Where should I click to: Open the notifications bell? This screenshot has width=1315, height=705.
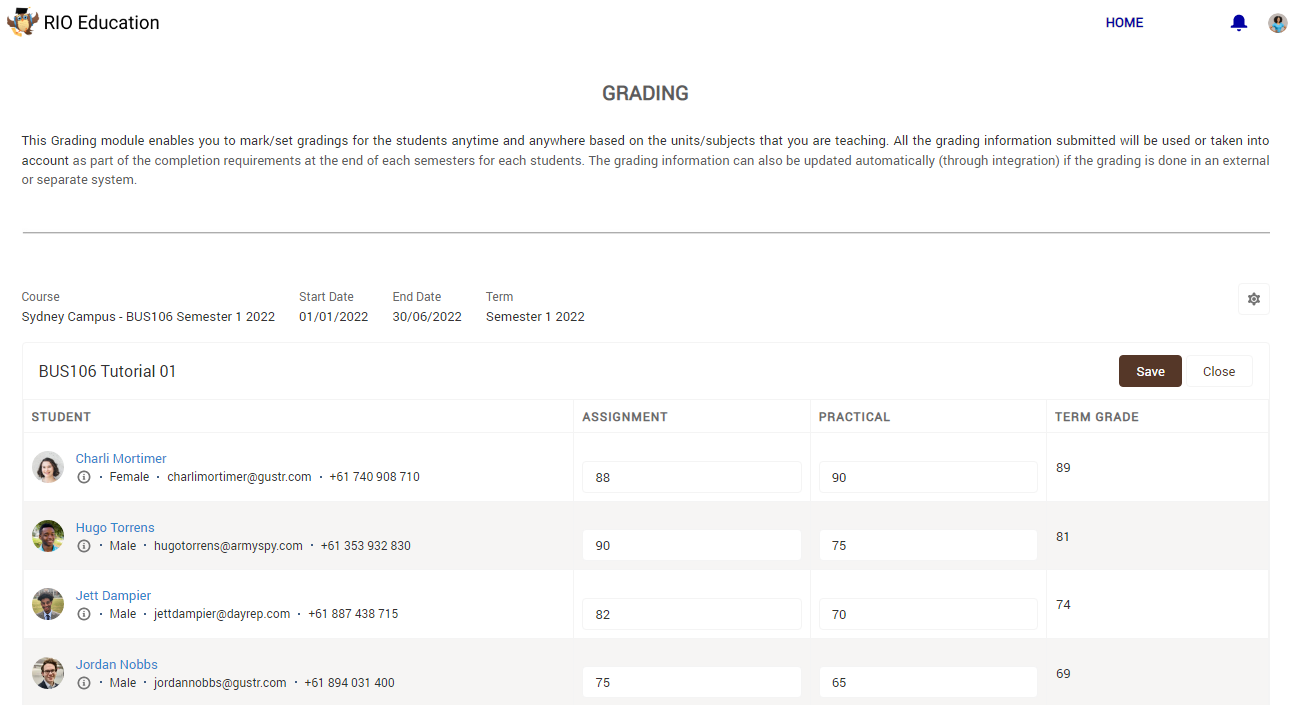tap(1238, 23)
